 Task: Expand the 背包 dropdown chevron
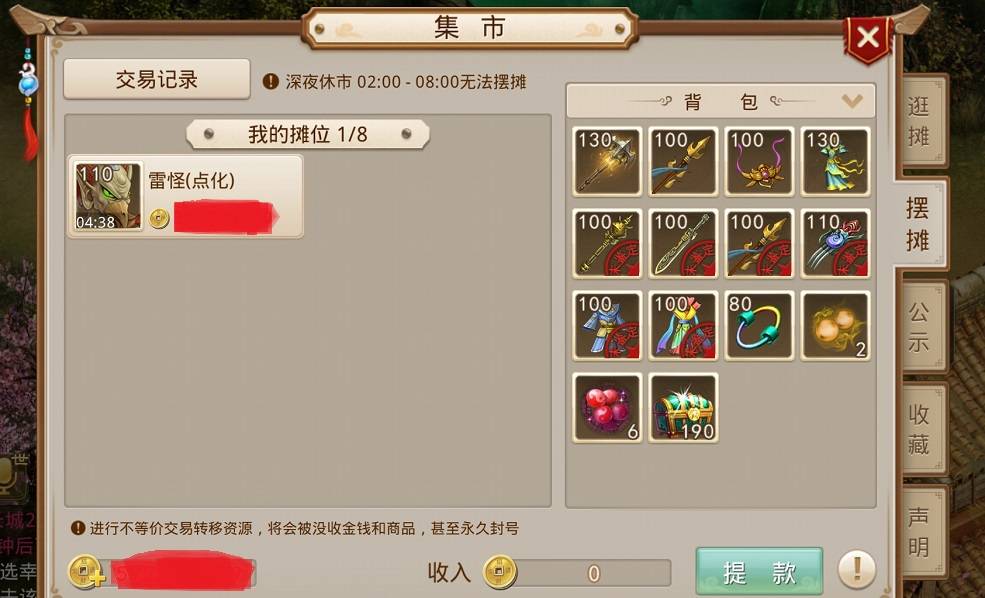(852, 101)
